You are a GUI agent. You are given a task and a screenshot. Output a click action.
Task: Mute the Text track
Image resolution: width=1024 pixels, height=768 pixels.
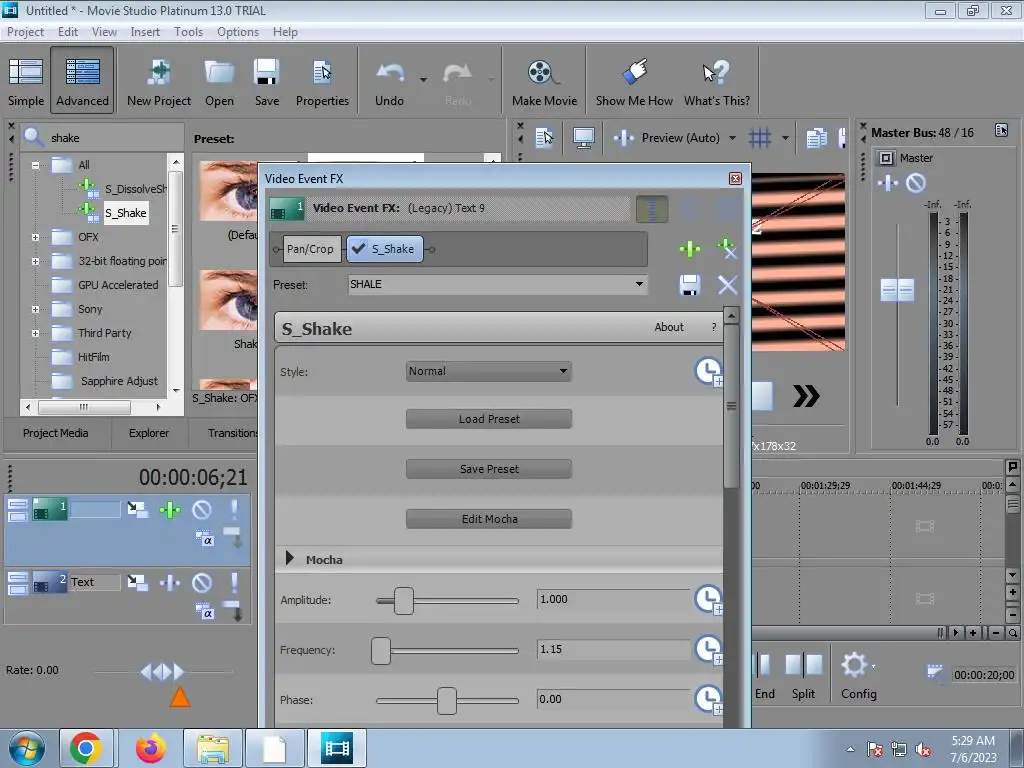202,582
